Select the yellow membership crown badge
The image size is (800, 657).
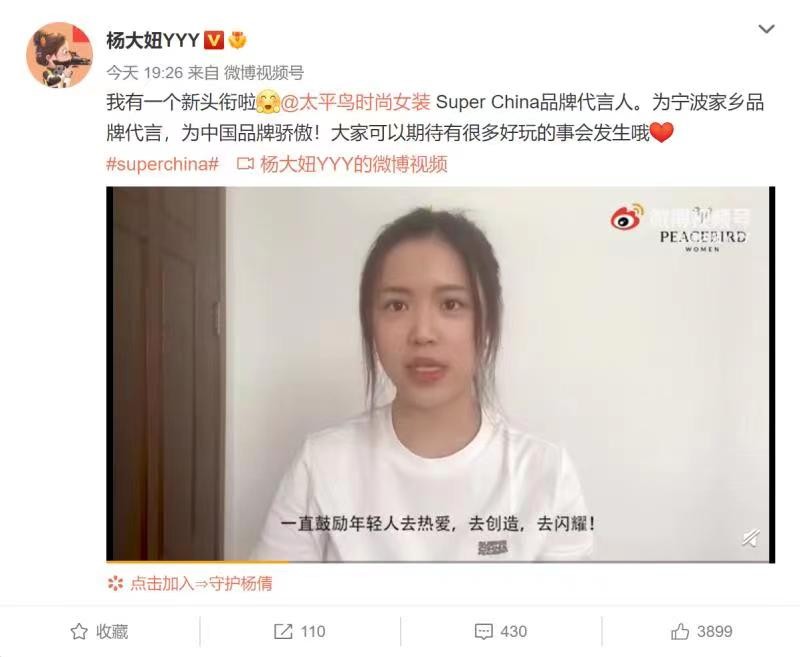pos(237,40)
